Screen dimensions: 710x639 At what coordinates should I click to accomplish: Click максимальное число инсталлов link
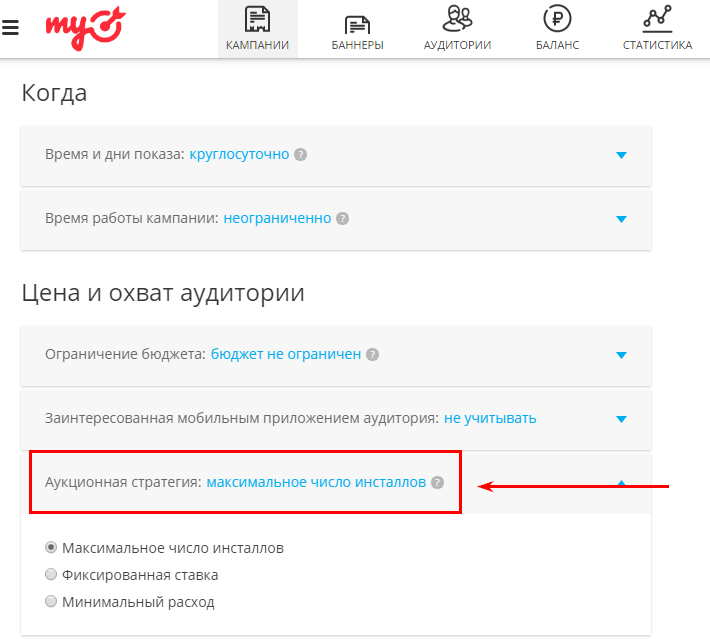(x=316, y=482)
